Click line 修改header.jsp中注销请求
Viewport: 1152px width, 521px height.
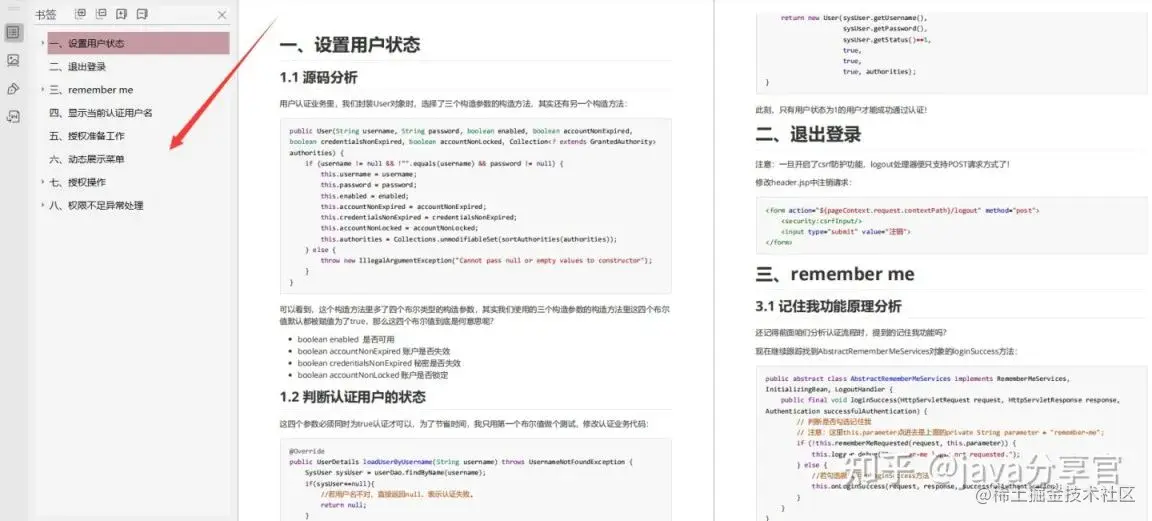tap(805, 182)
